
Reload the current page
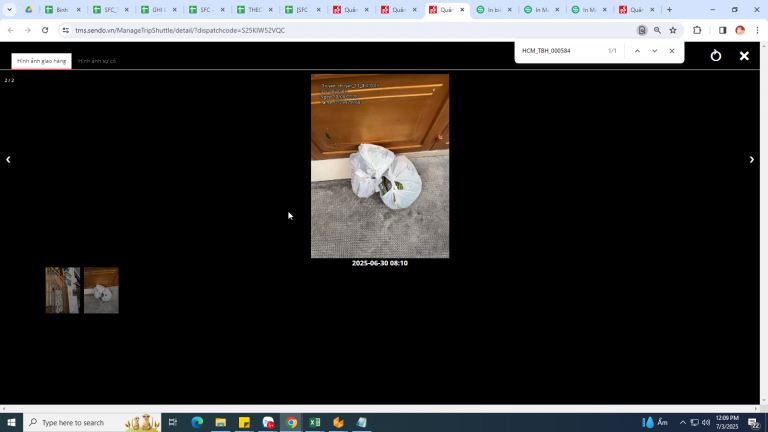[45, 30]
